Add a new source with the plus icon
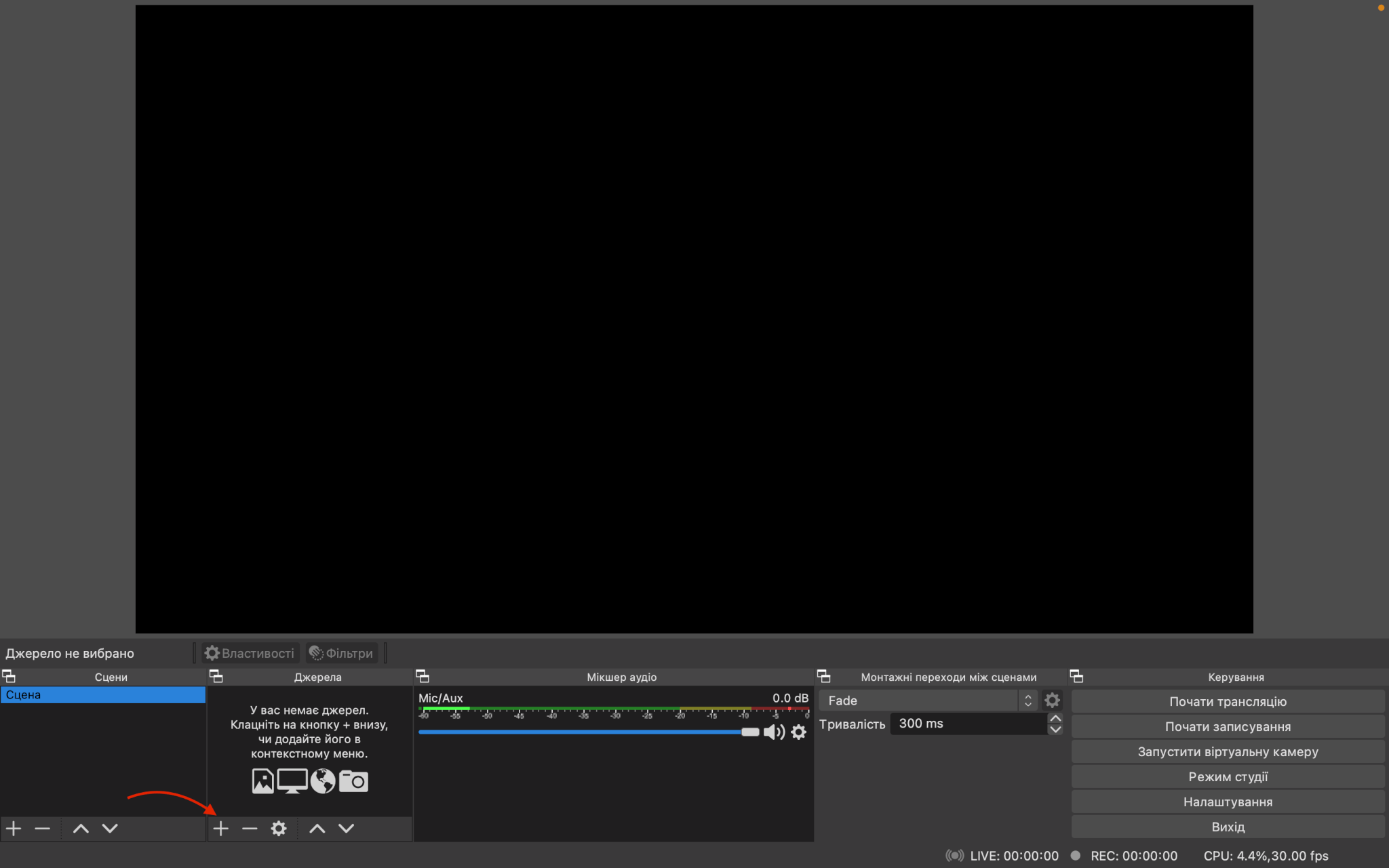Screen dimensions: 1389x868 tap(221, 828)
